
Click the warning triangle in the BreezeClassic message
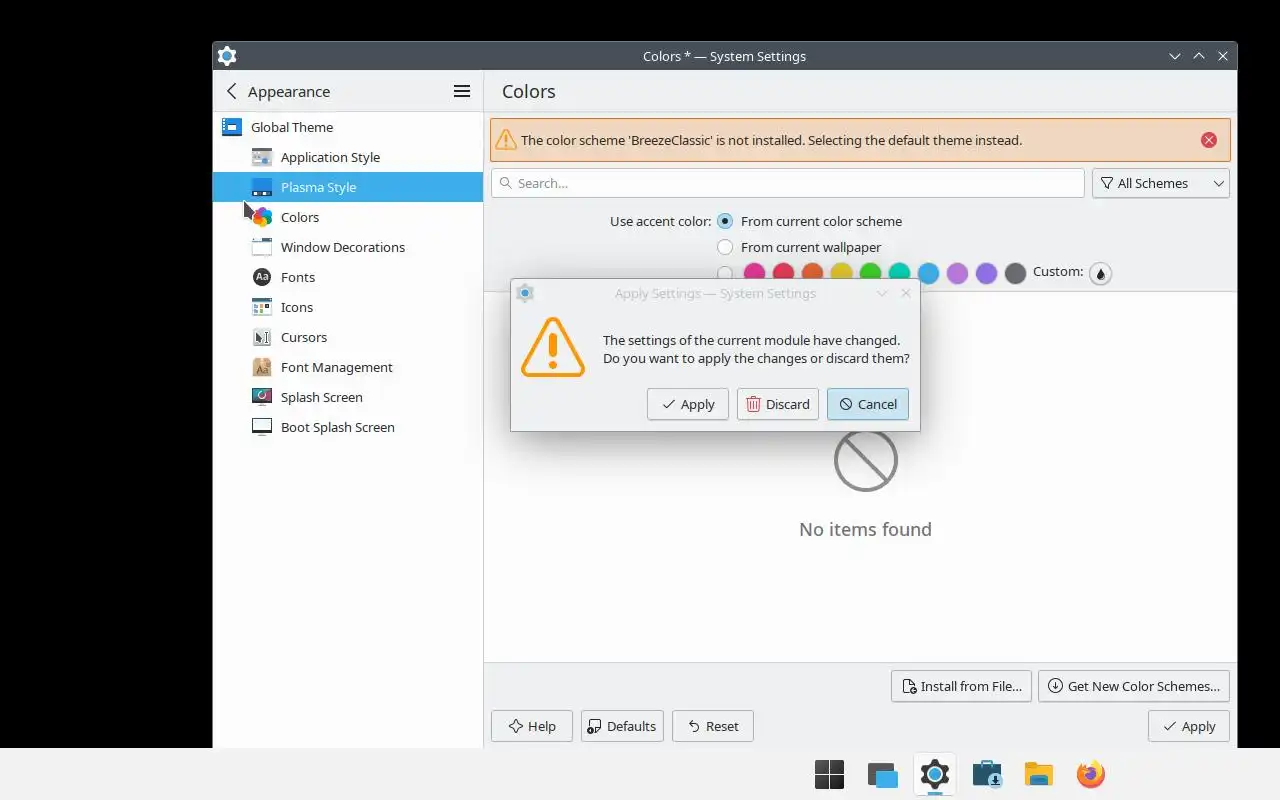click(x=506, y=140)
